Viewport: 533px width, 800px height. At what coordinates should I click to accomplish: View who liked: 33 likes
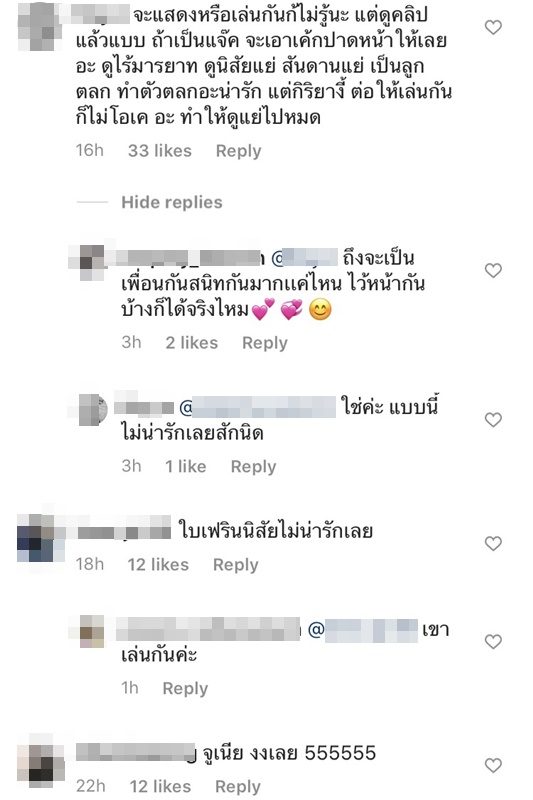[160, 151]
